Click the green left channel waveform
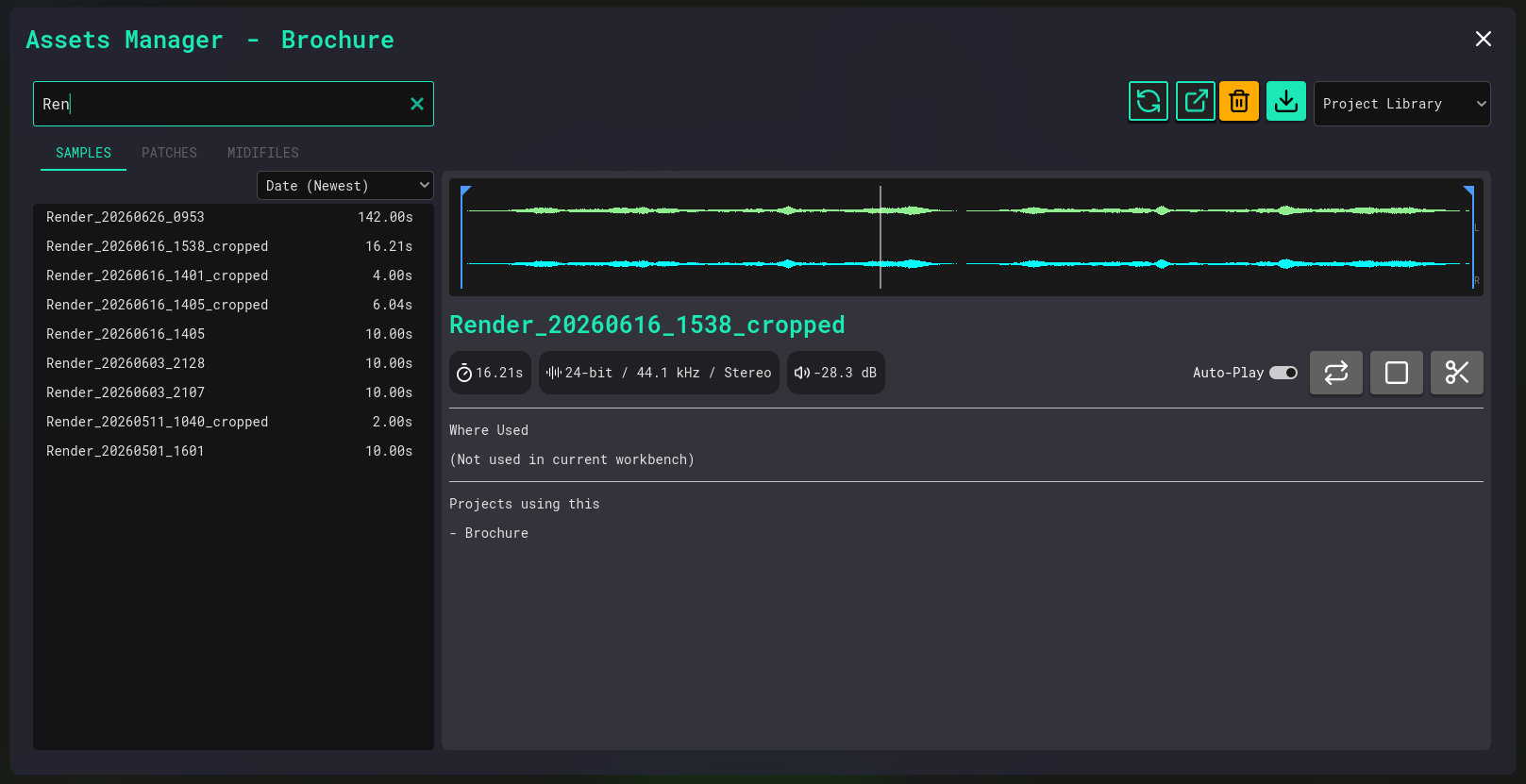This screenshot has height=784, width=1526. pyautogui.click(x=966, y=210)
